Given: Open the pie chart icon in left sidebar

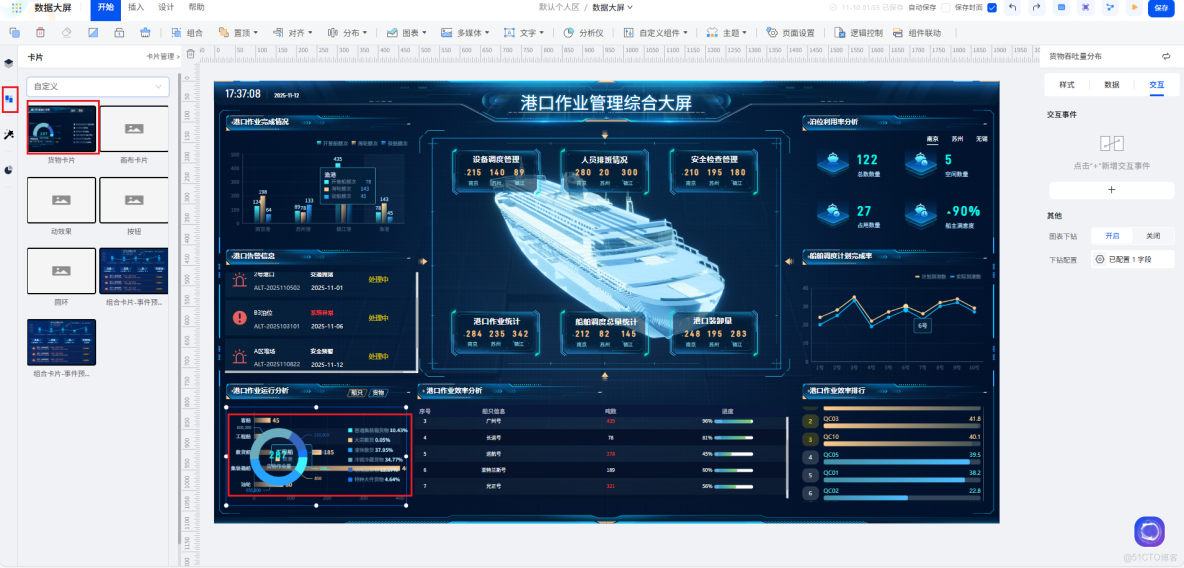Looking at the screenshot, I should (x=9, y=170).
